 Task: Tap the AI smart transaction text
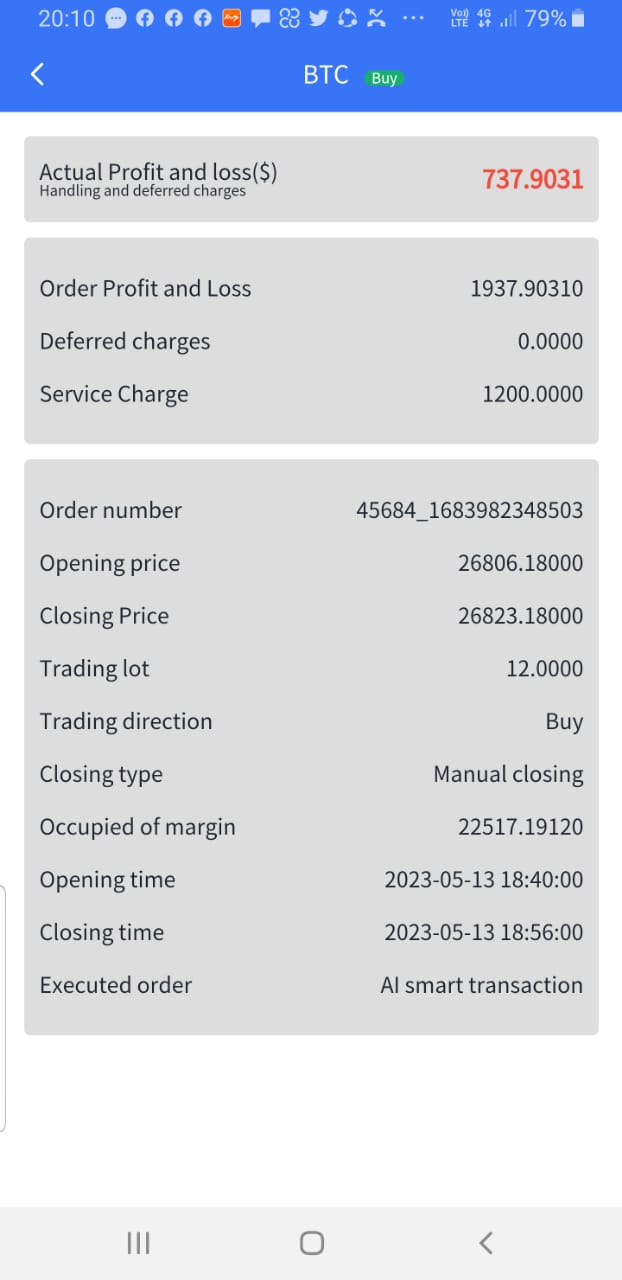(x=482, y=985)
